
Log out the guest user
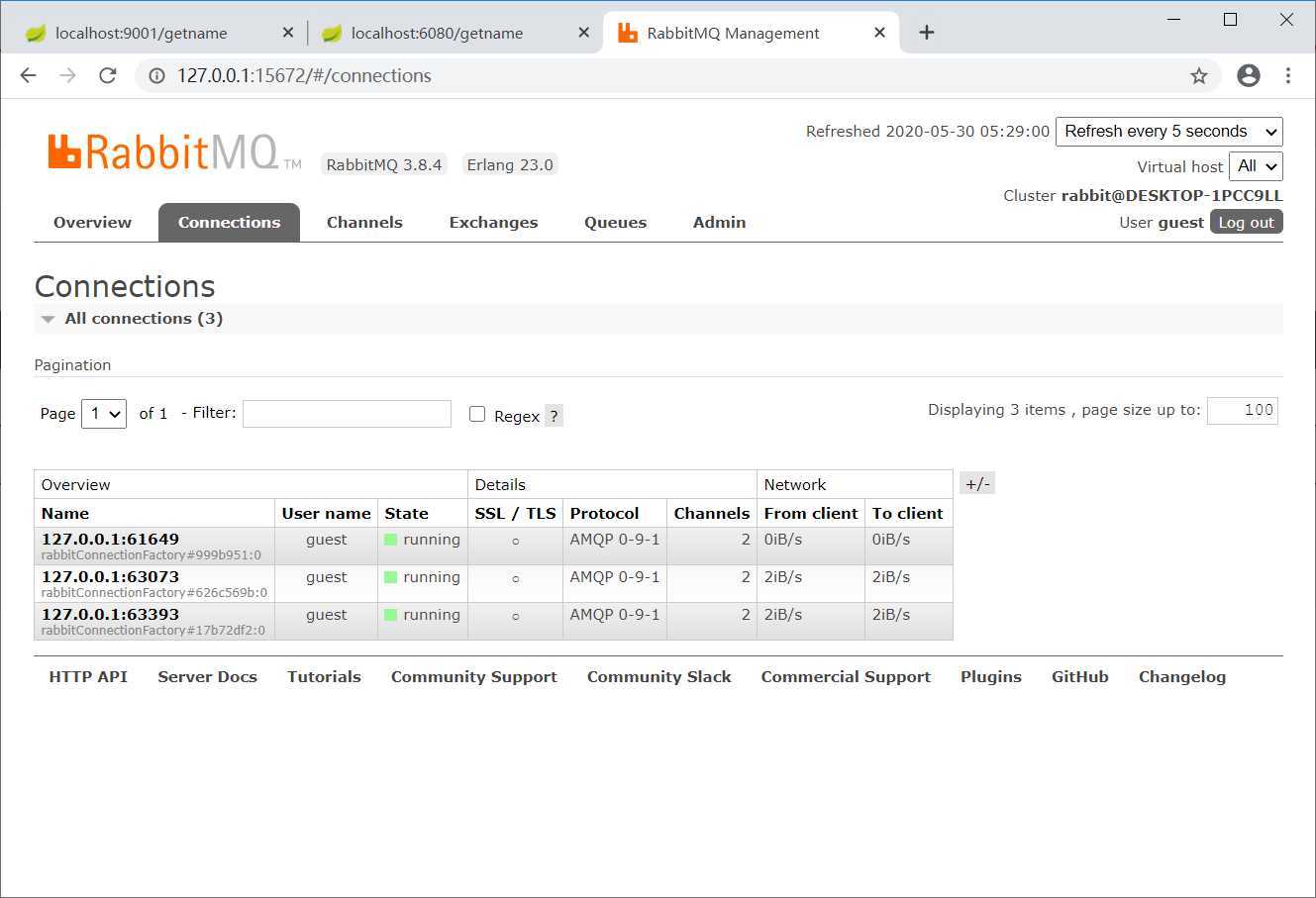tap(1247, 223)
